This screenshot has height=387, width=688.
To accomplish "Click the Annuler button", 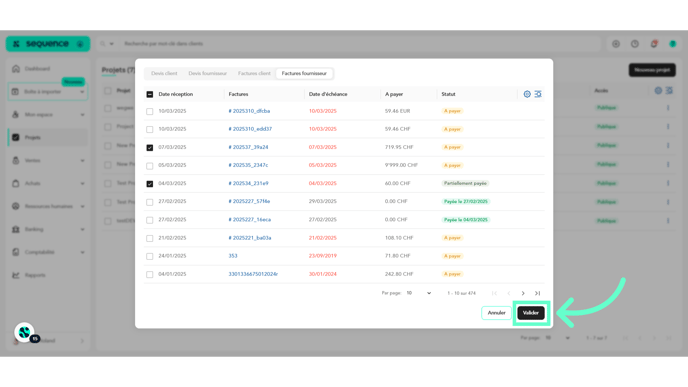I will (496, 313).
